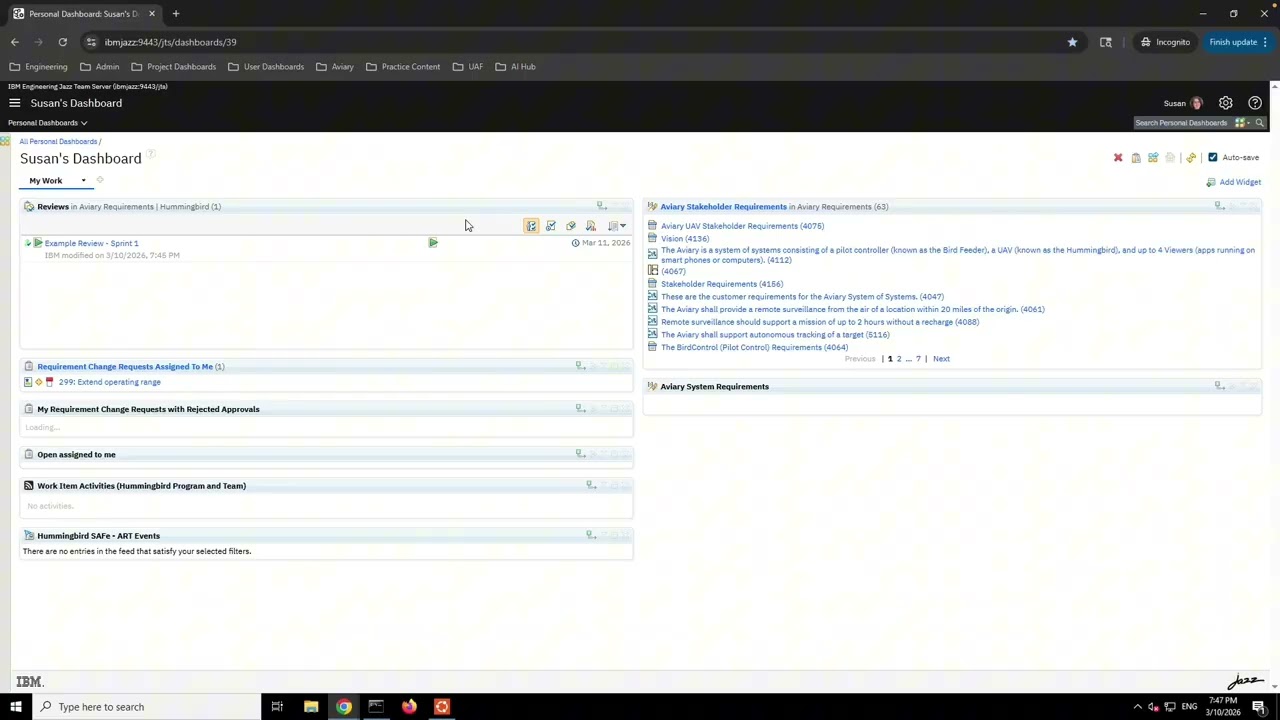Open Stakeholder Requirements (4156) link
Viewport: 1280px width, 720px height.
click(721, 284)
